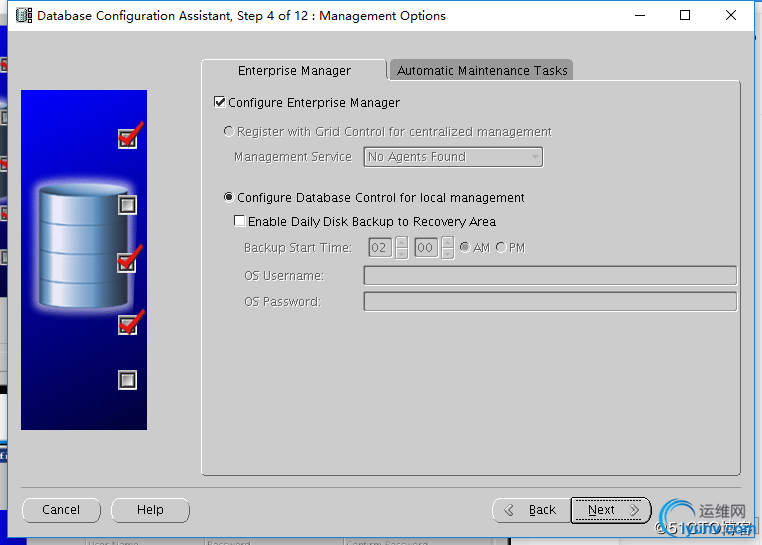Click the backup hour field showing 02
Image resolution: width=762 pixels, height=545 pixels.
(x=380, y=248)
